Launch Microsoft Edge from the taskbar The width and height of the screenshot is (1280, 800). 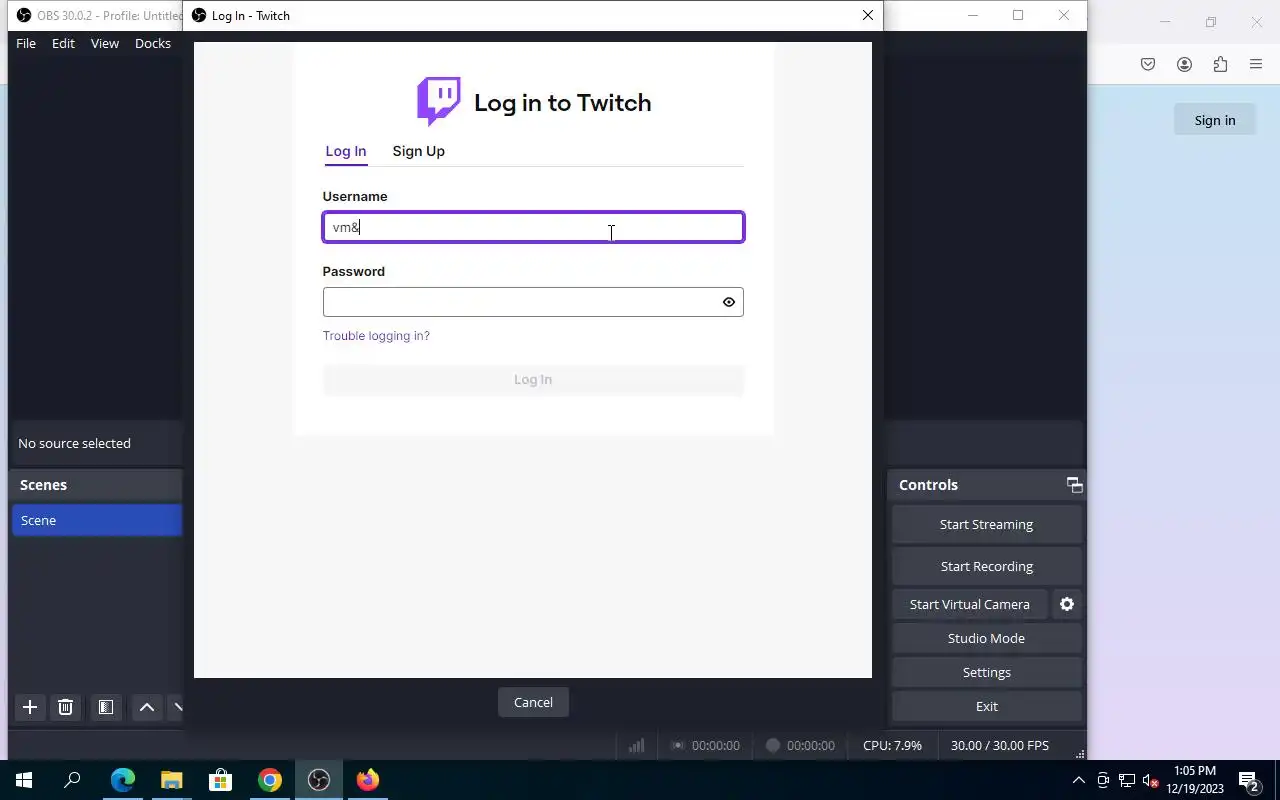[x=122, y=780]
